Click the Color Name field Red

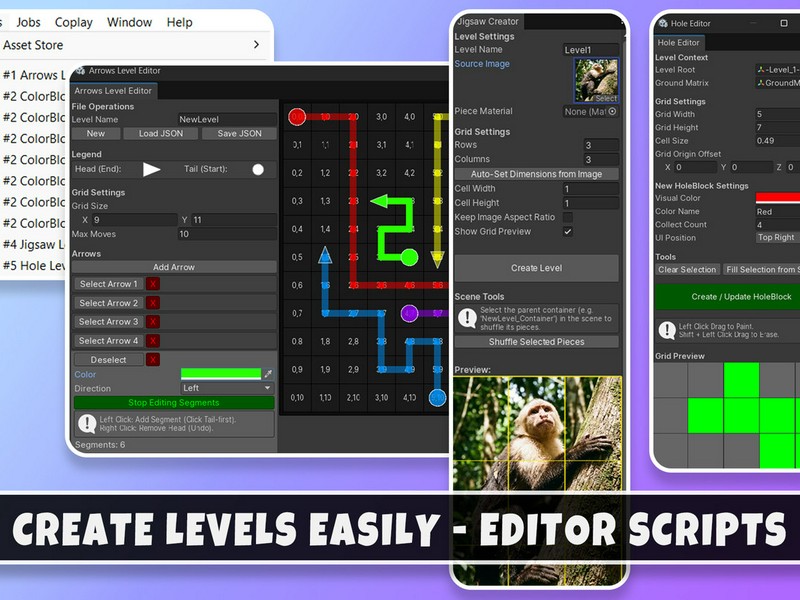[x=778, y=211]
